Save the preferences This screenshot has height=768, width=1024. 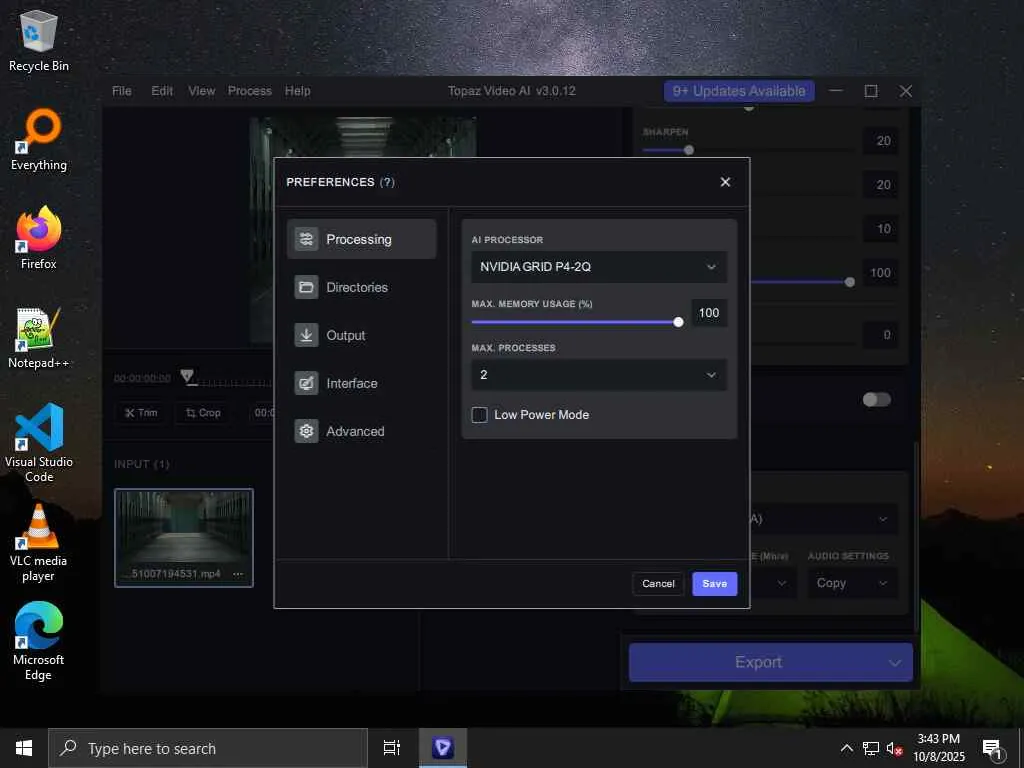coord(714,584)
